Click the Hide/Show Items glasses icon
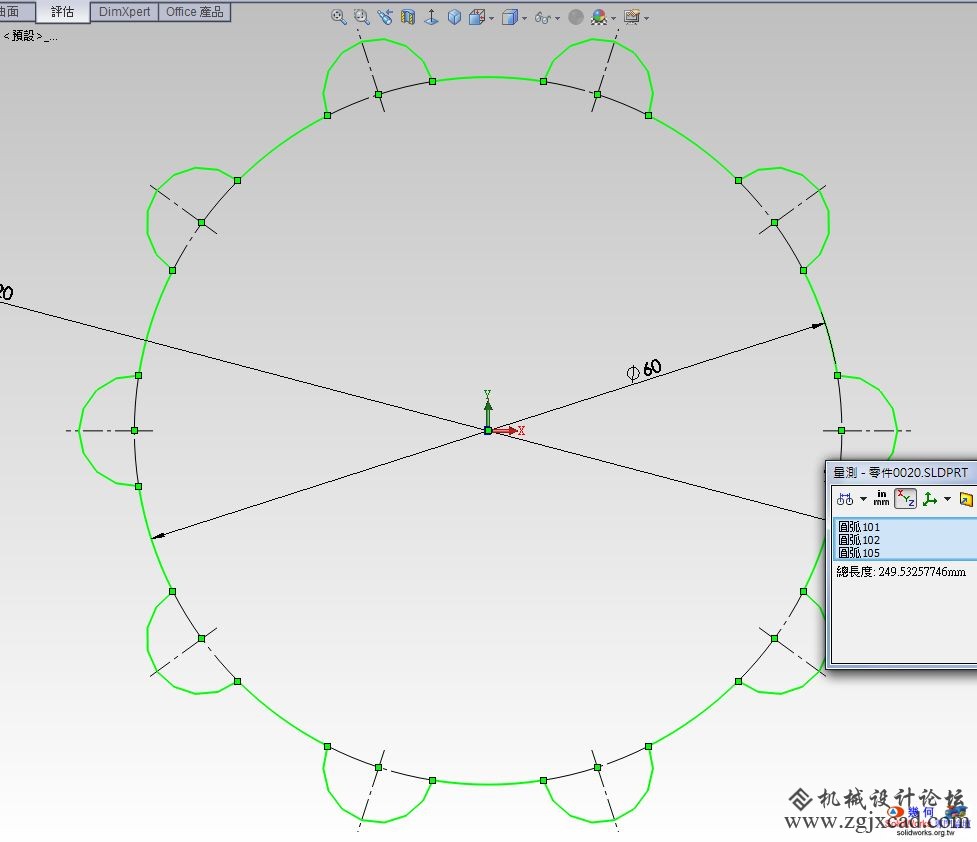The image size is (977, 842). pyautogui.click(x=543, y=17)
